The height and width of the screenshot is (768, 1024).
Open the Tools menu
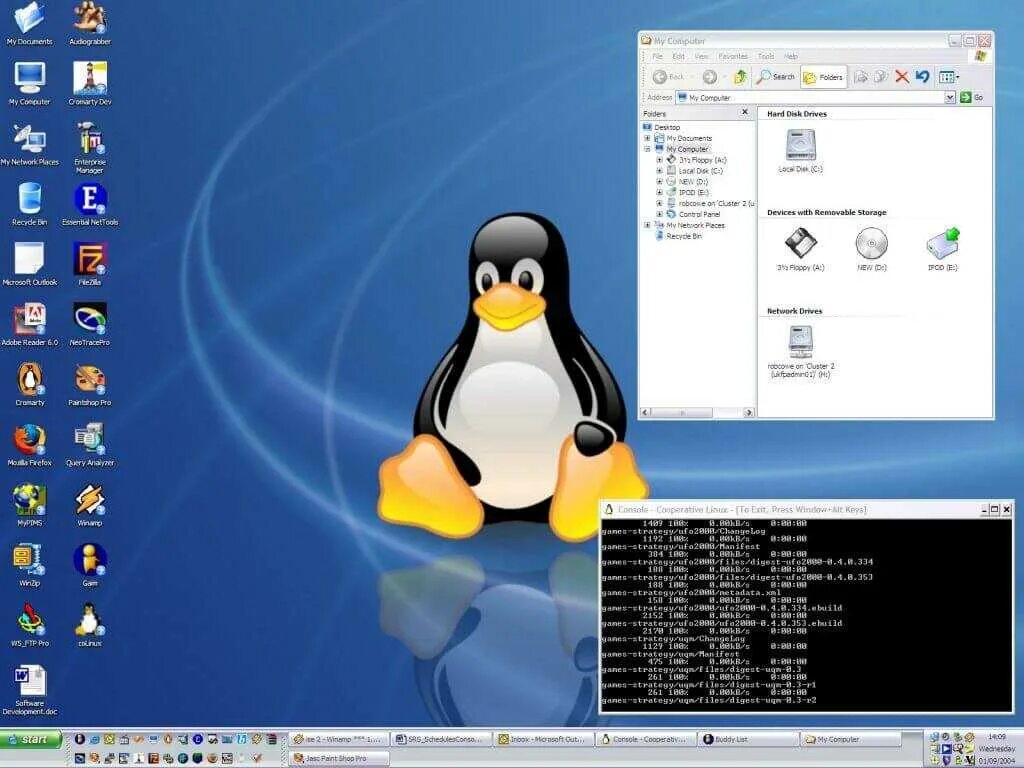point(766,56)
